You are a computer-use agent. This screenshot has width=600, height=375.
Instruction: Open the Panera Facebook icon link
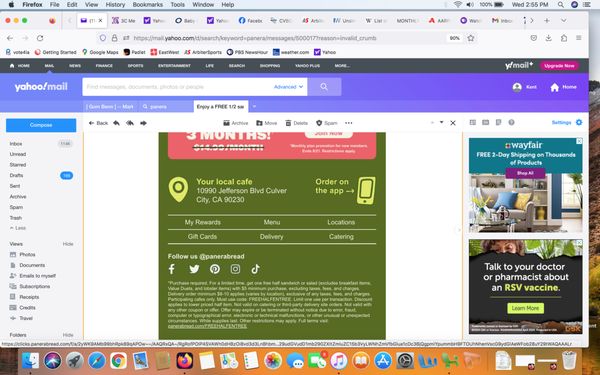coord(172,269)
